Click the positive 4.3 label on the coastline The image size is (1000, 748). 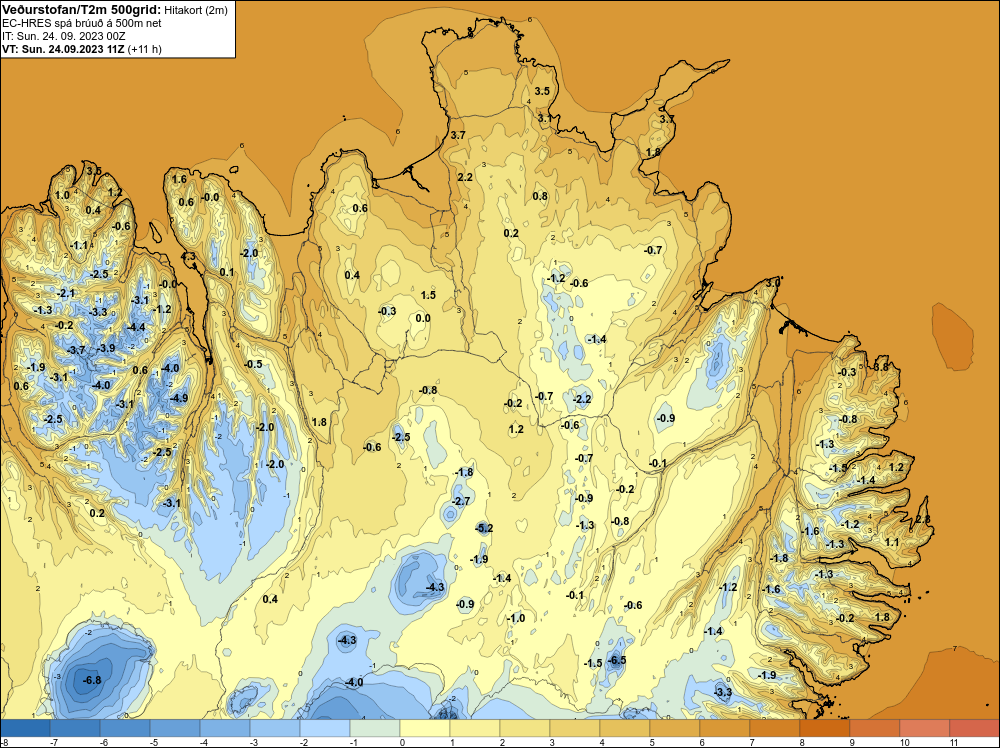(x=189, y=256)
